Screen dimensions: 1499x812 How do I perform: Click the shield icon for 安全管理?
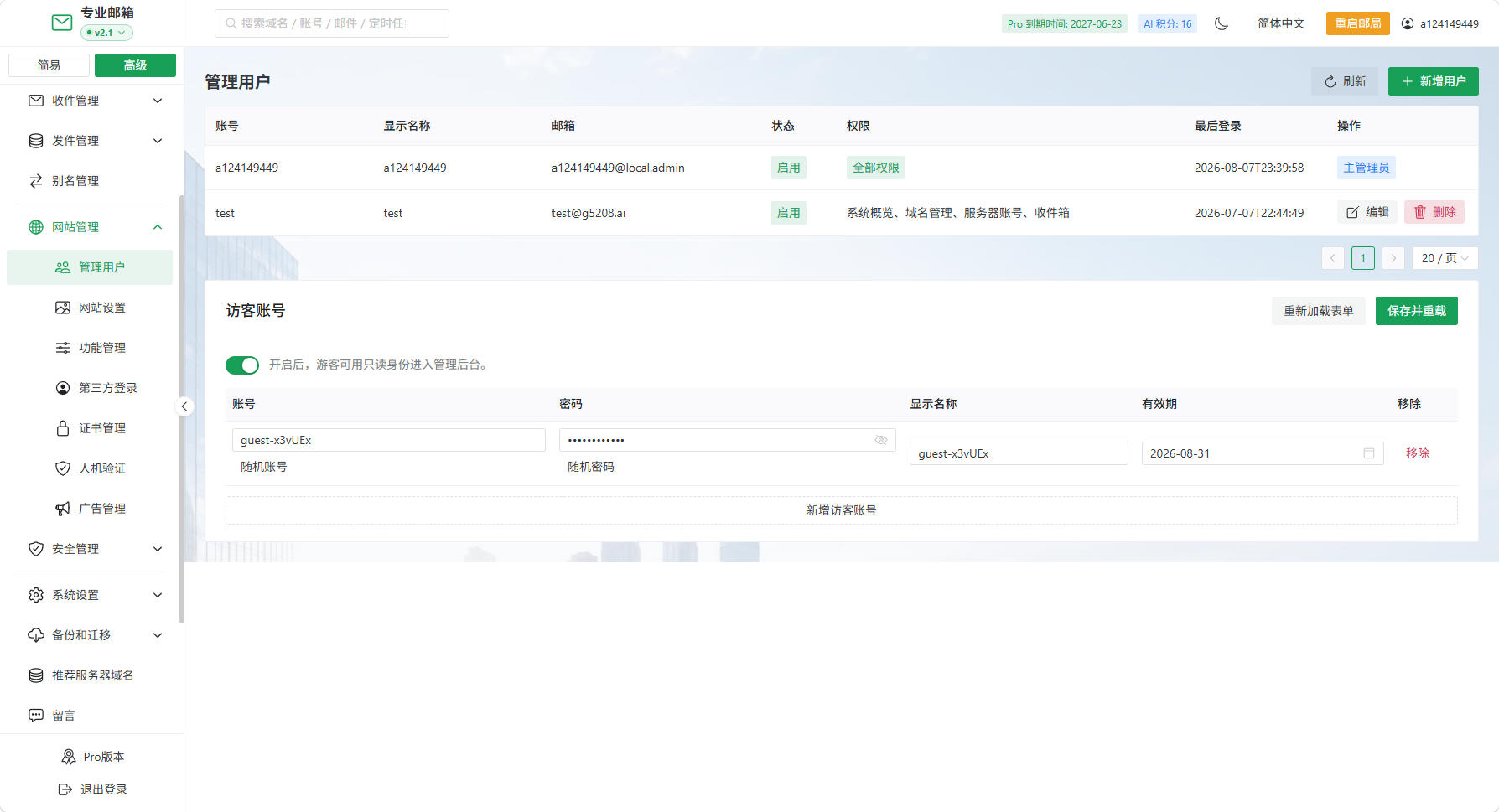coord(36,549)
